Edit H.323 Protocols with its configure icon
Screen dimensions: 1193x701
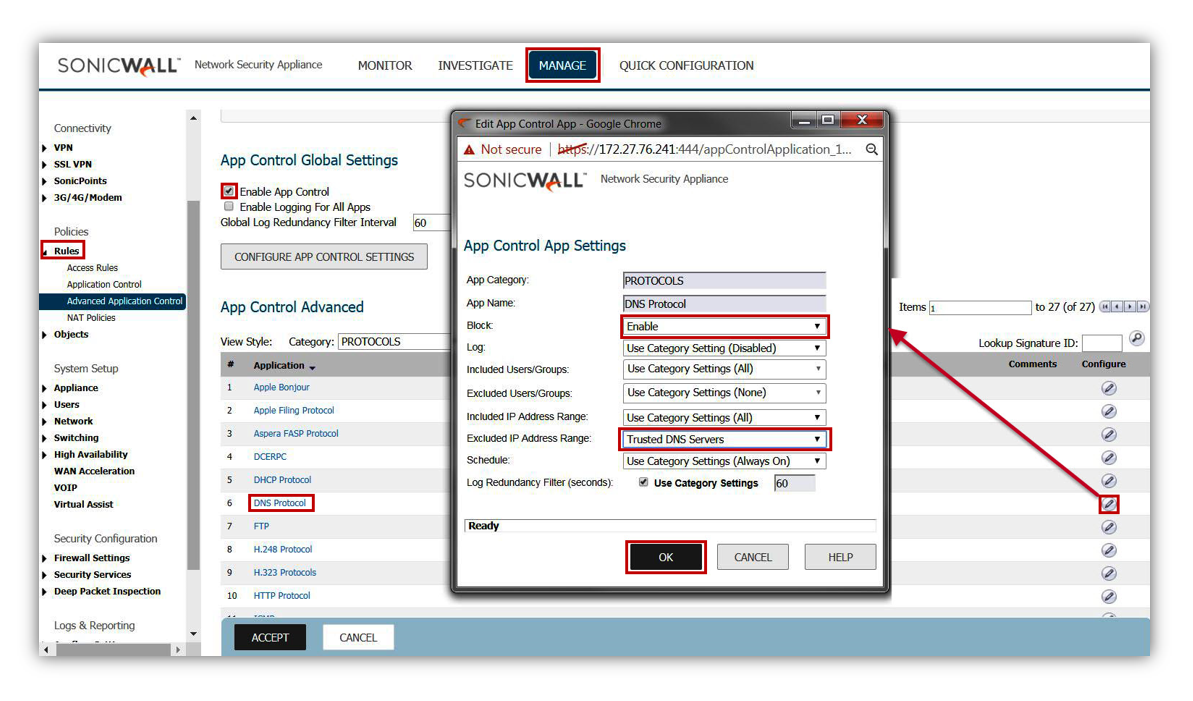(x=1109, y=573)
